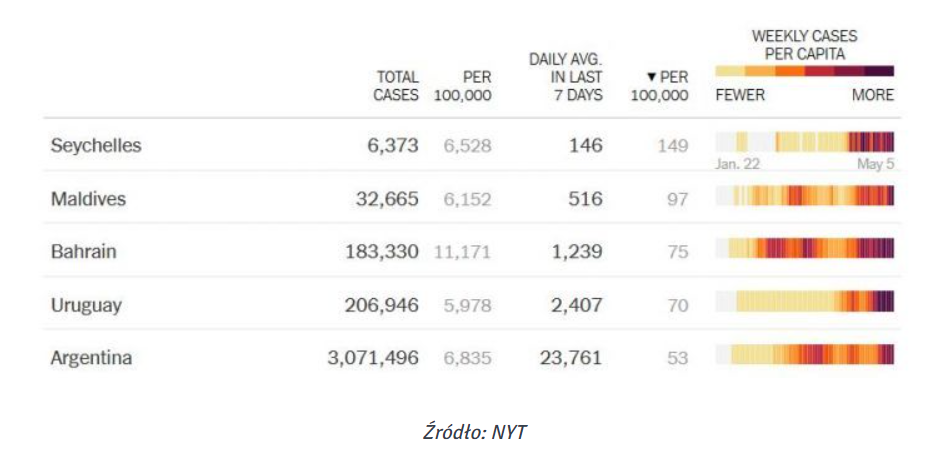The image size is (943, 453).
Task: Click the Maldives weekly cases heat strip
Action: (804, 196)
